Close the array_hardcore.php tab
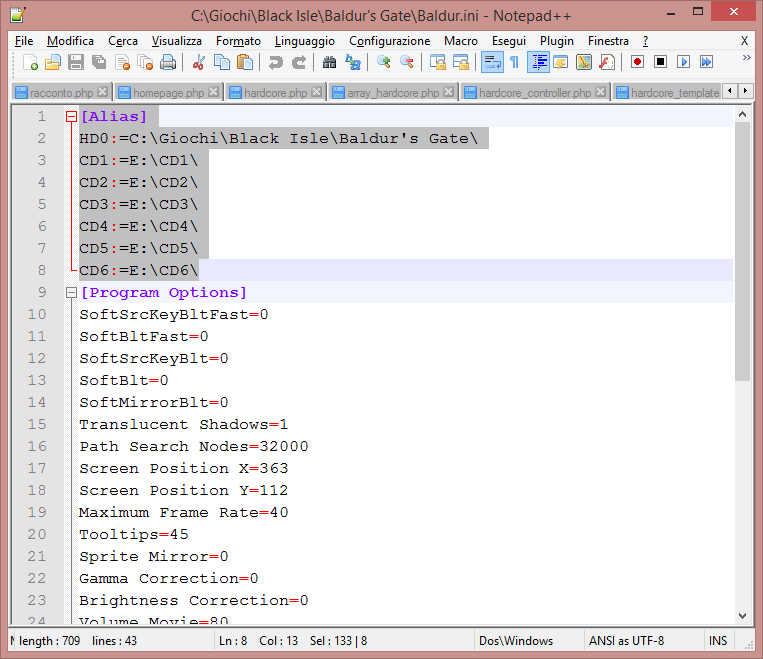Image resolution: width=763 pixels, height=659 pixels. 449,92
